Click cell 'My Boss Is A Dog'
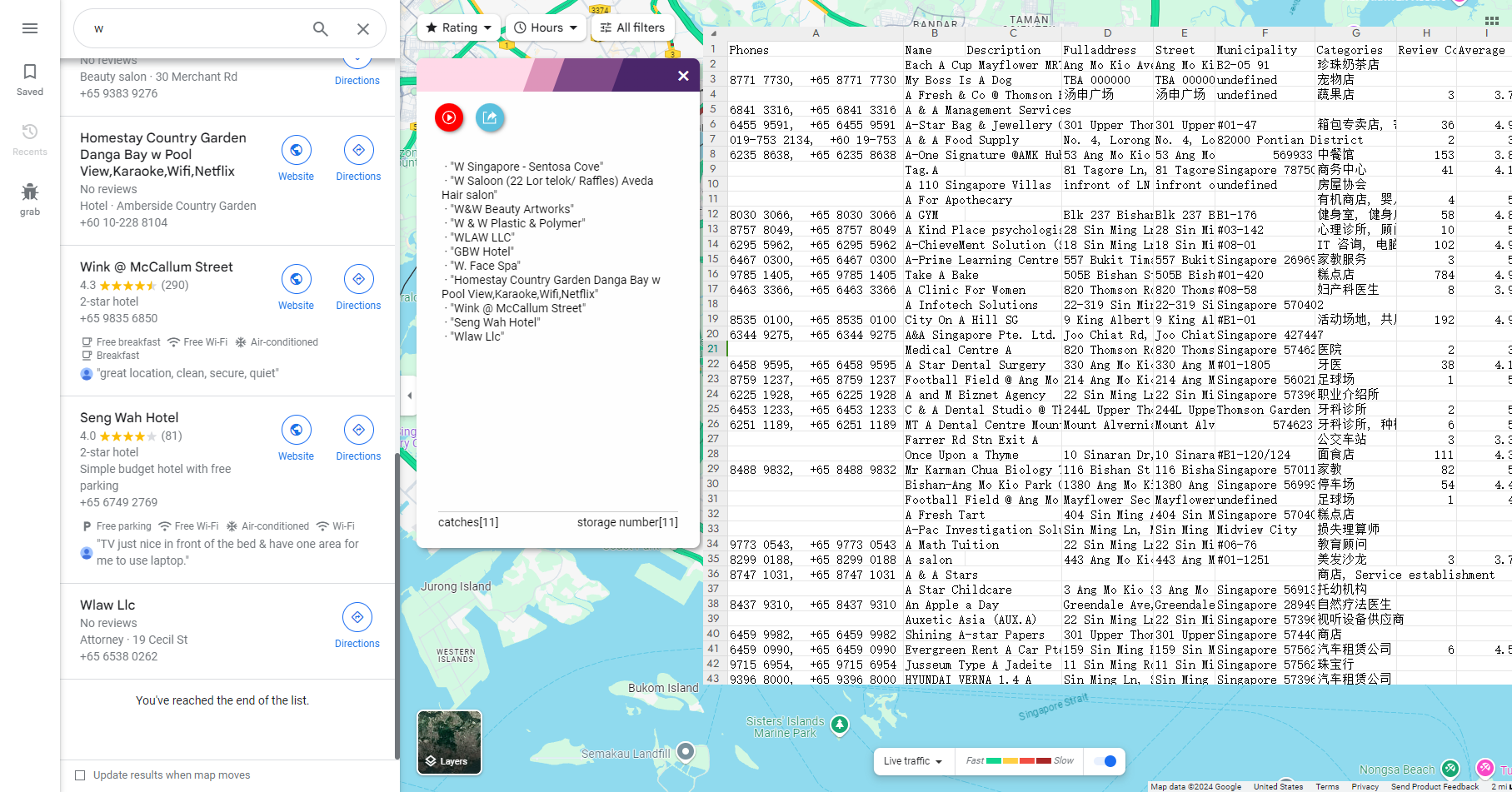 pyautogui.click(x=958, y=80)
